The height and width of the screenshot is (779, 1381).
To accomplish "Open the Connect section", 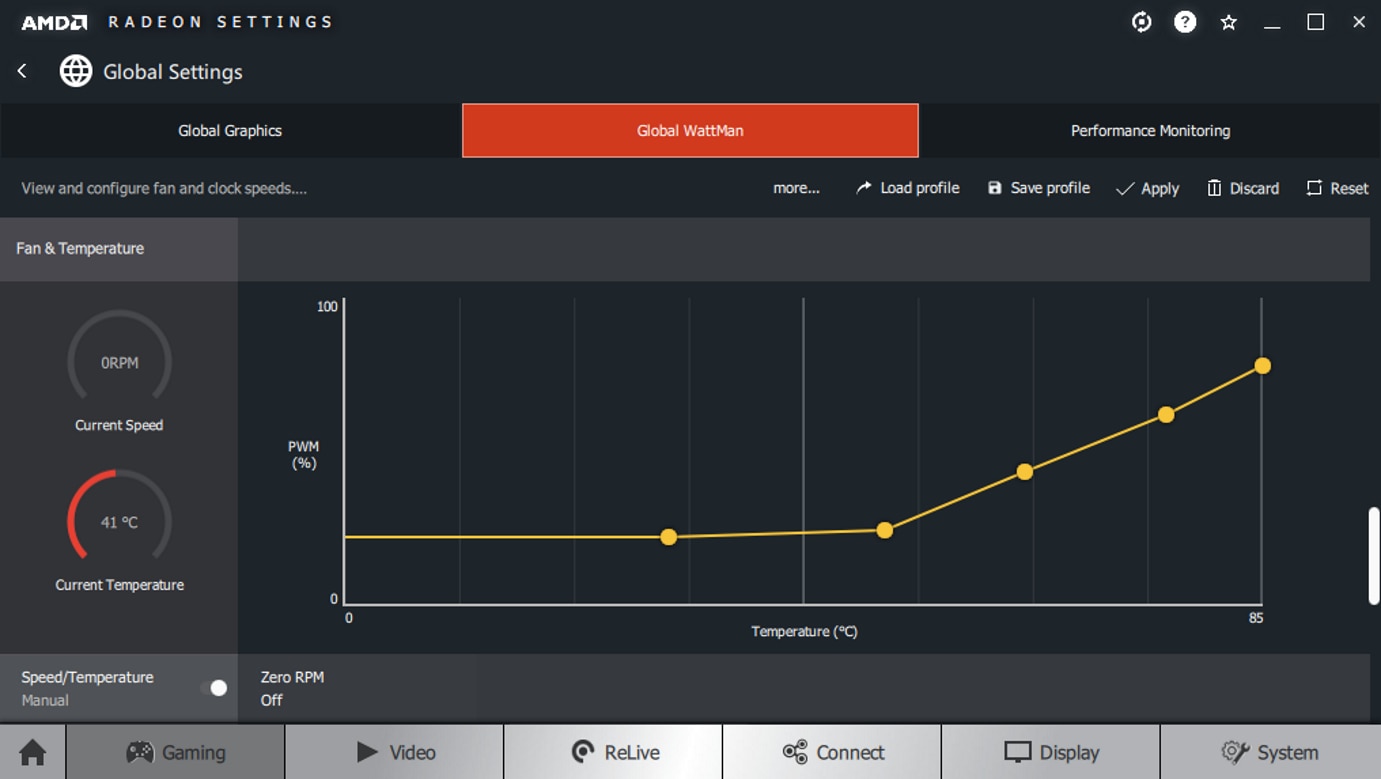I will pyautogui.click(x=832, y=752).
